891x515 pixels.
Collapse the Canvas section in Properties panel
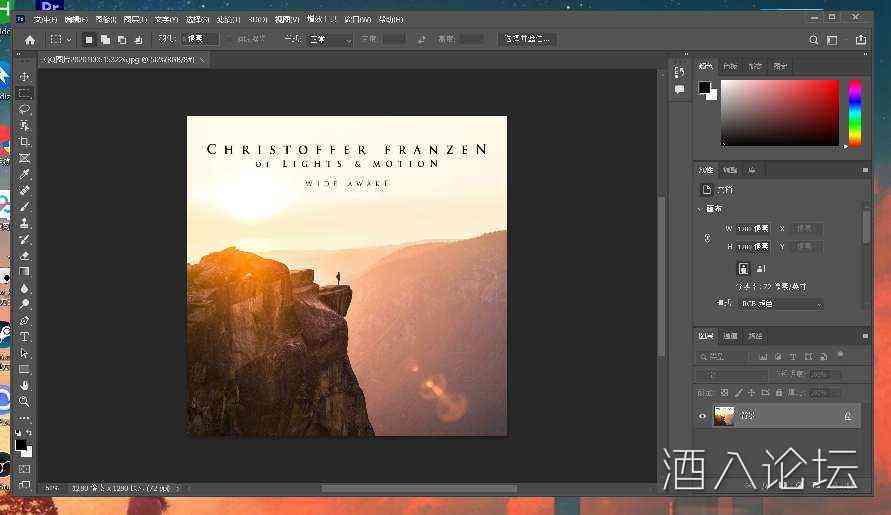point(699,209)
